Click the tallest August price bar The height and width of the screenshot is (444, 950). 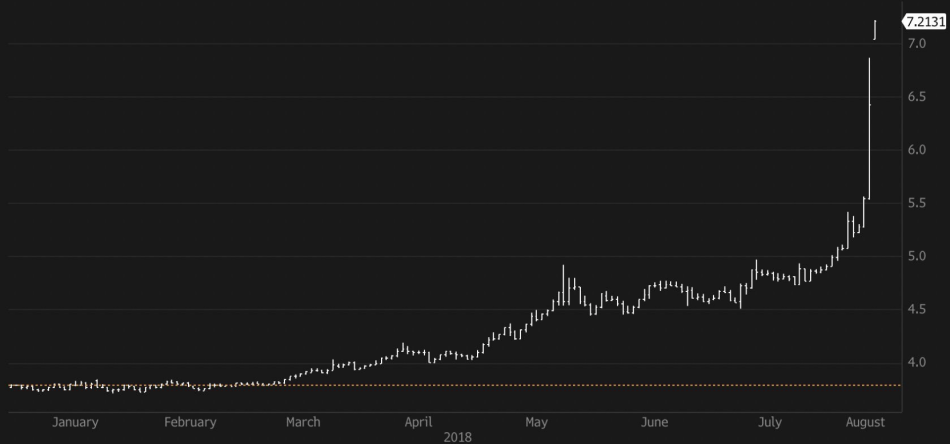pos(869,128)
